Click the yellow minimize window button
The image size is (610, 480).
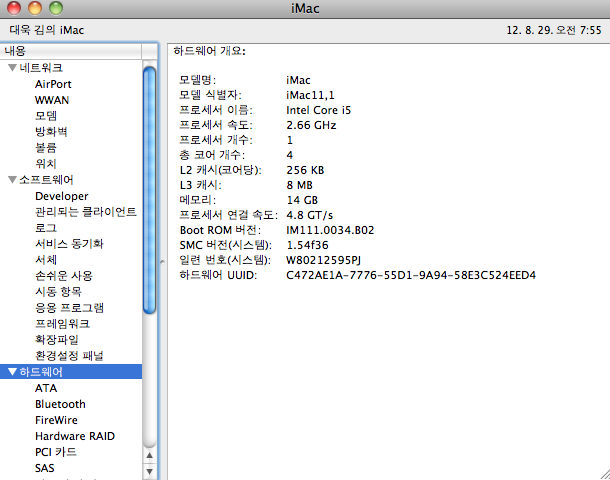coord(33,9)
